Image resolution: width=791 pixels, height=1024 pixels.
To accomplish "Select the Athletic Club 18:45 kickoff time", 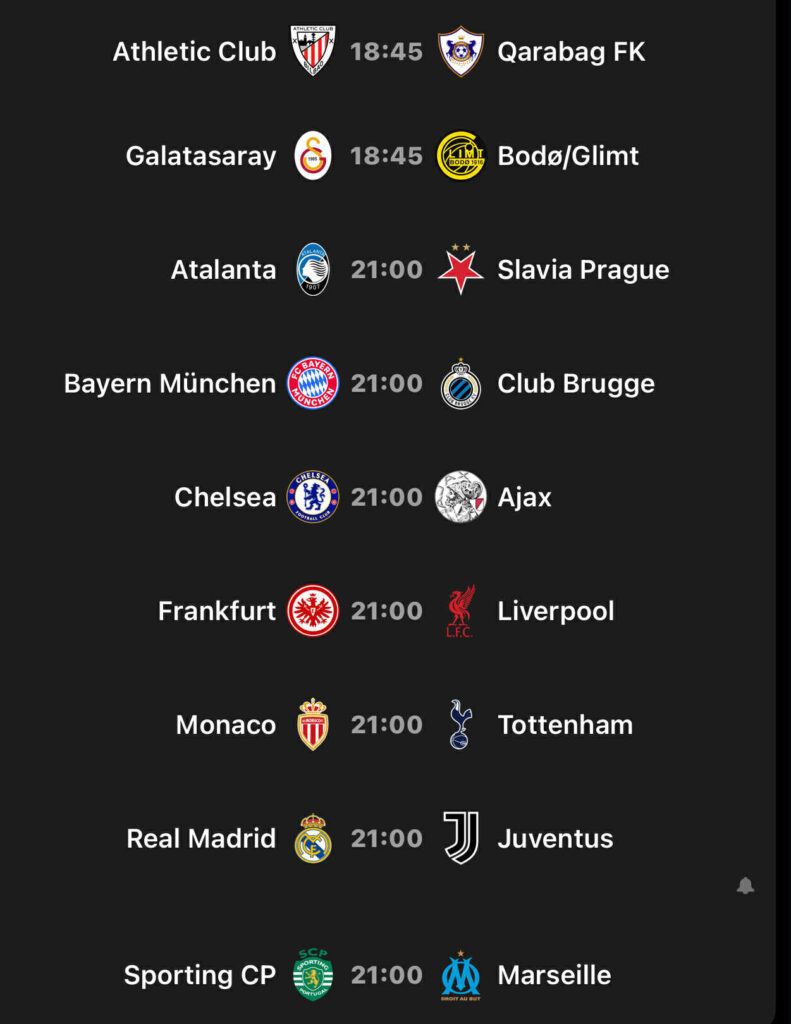I will (387, 51).
